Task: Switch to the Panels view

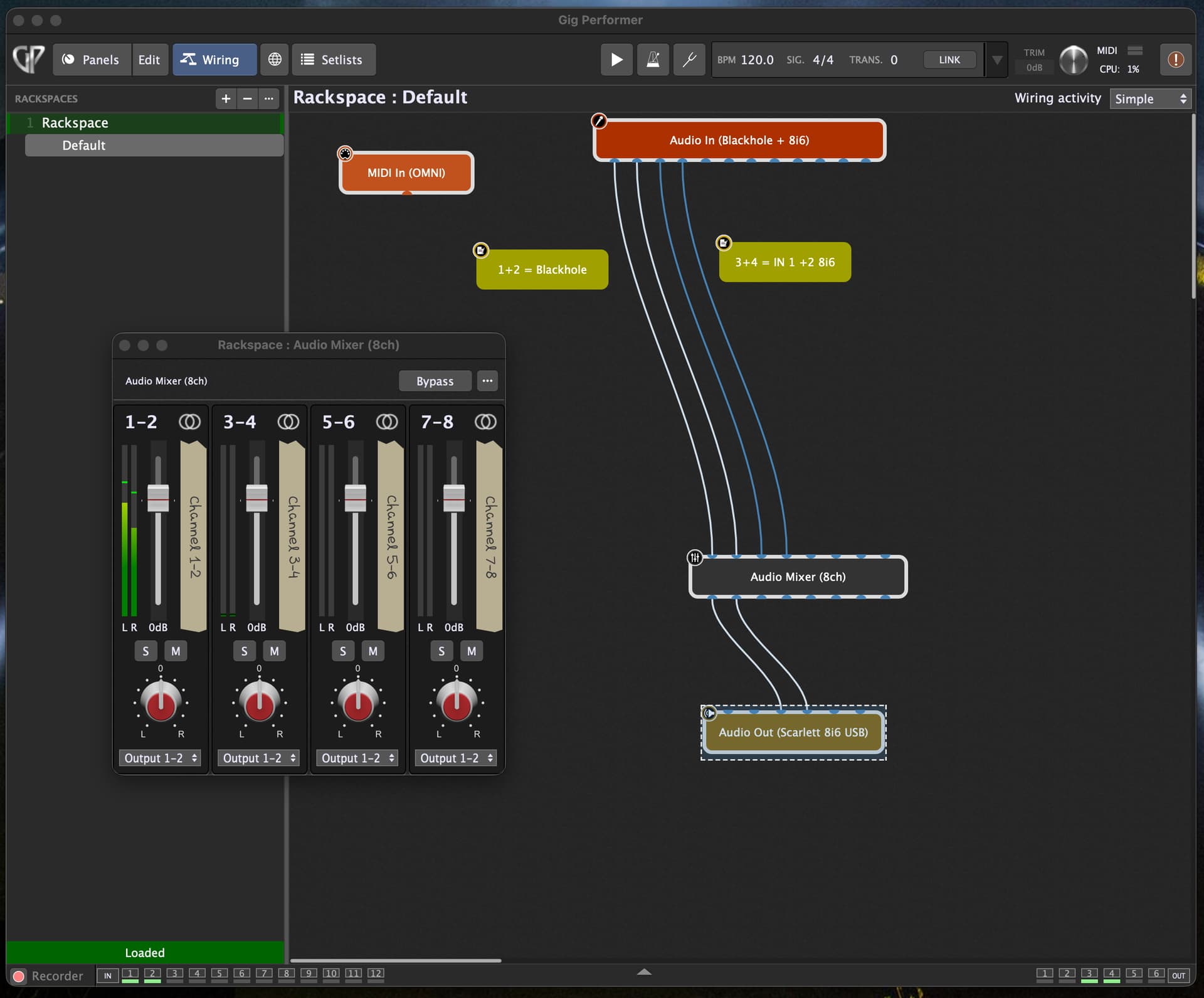Action: tap(92, 60)
